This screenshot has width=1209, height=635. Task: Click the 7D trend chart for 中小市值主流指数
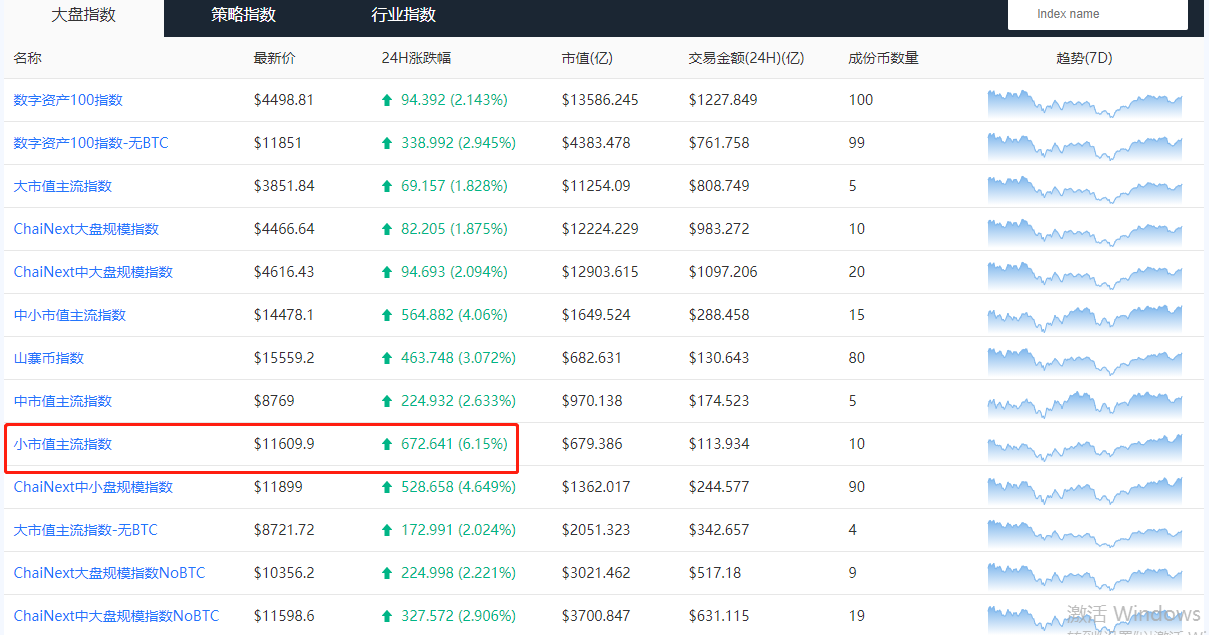(1084, 319)
